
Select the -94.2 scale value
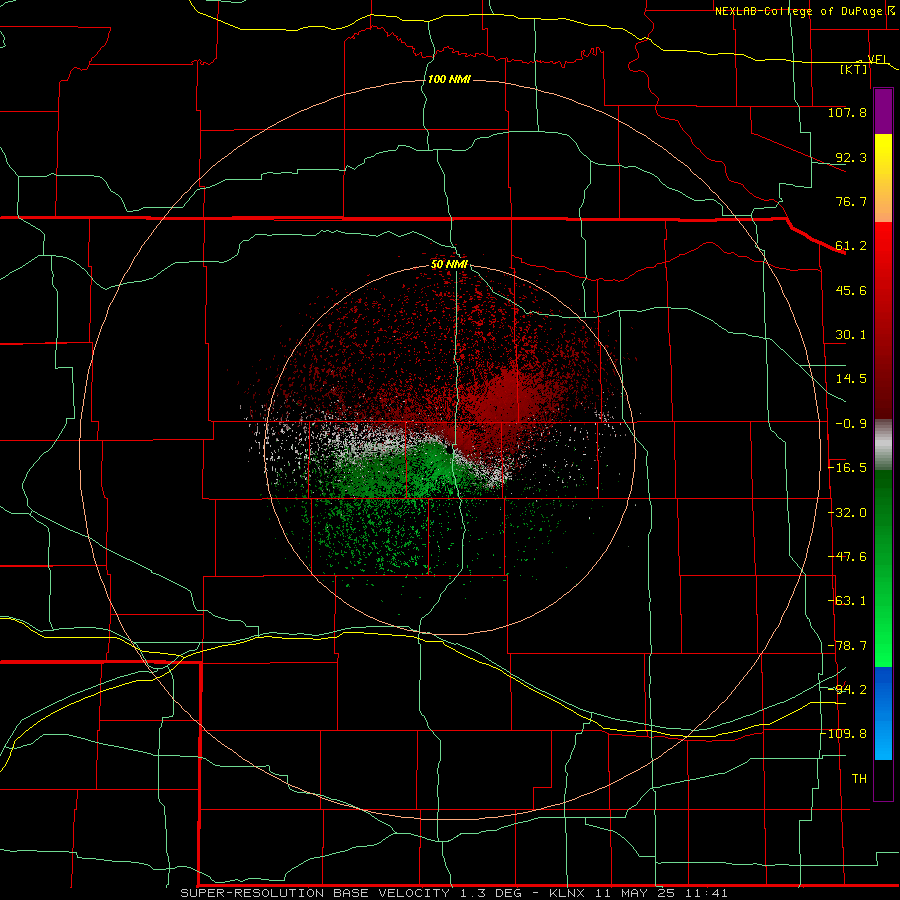click(x=847, y=690)
